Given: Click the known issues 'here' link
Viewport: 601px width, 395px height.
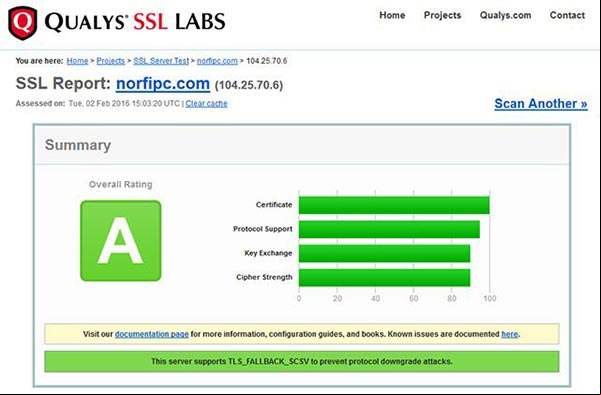Looking at the screenshot, I should pyautogui.click(x=510, y=334).
